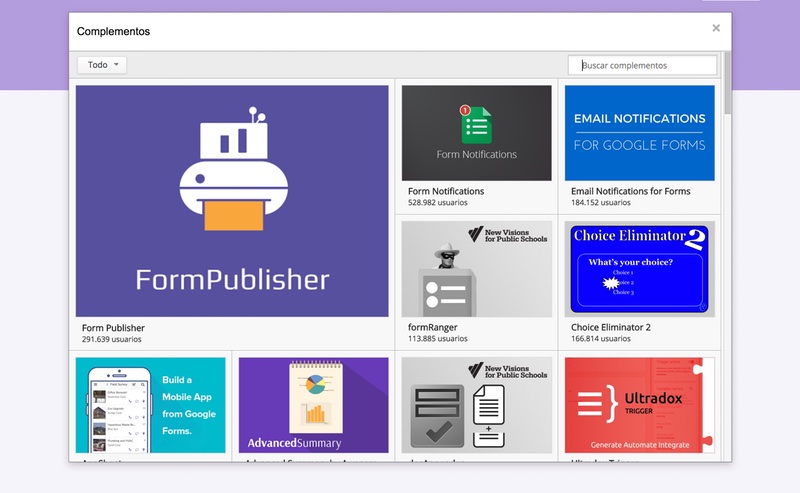Viewport: 800px width, 493px height.
Task: Open the Choice Eliminator 2 thumbnail
Action: click(x=640, y=269)
